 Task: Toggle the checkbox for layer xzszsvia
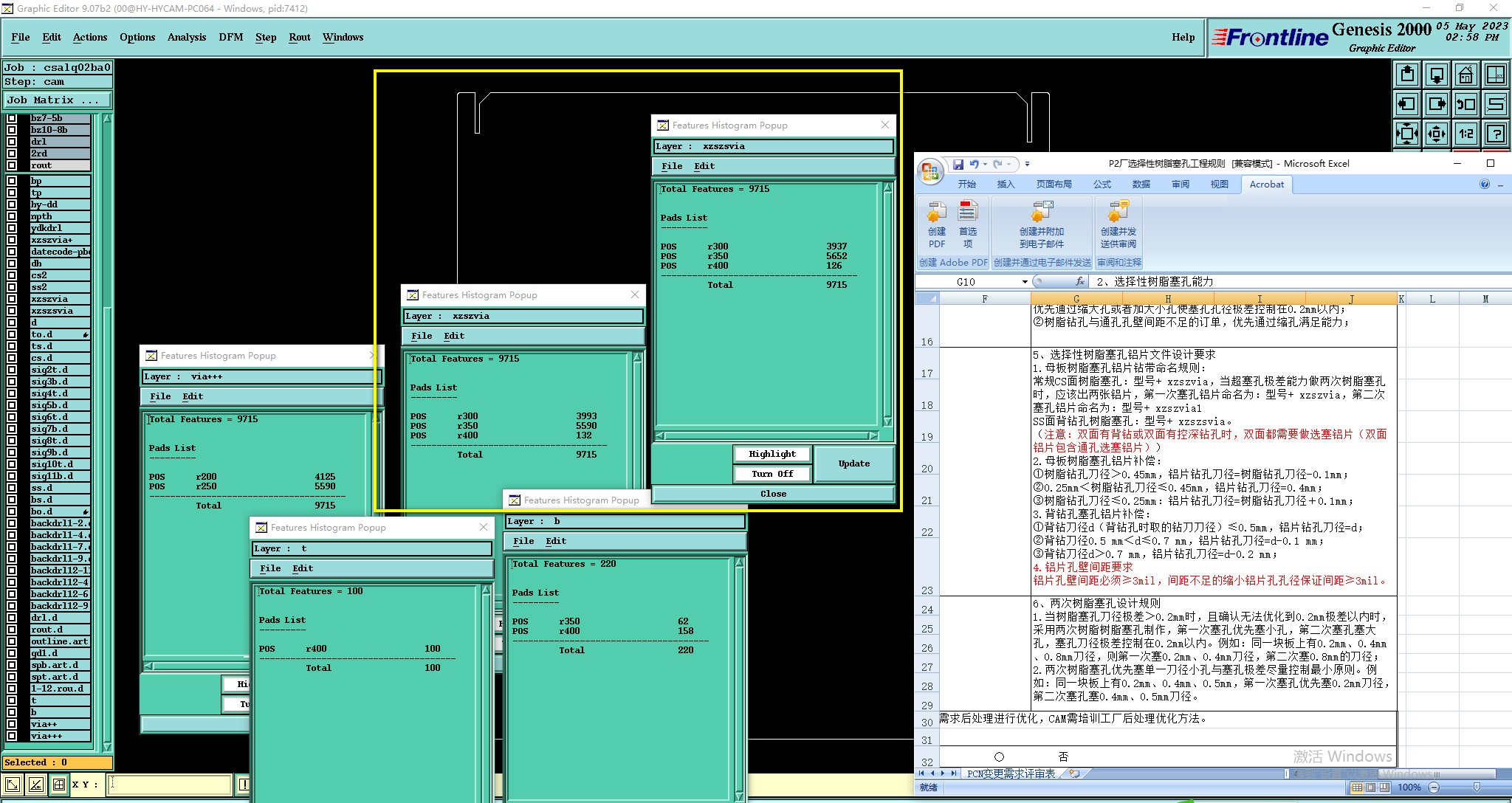12,311
